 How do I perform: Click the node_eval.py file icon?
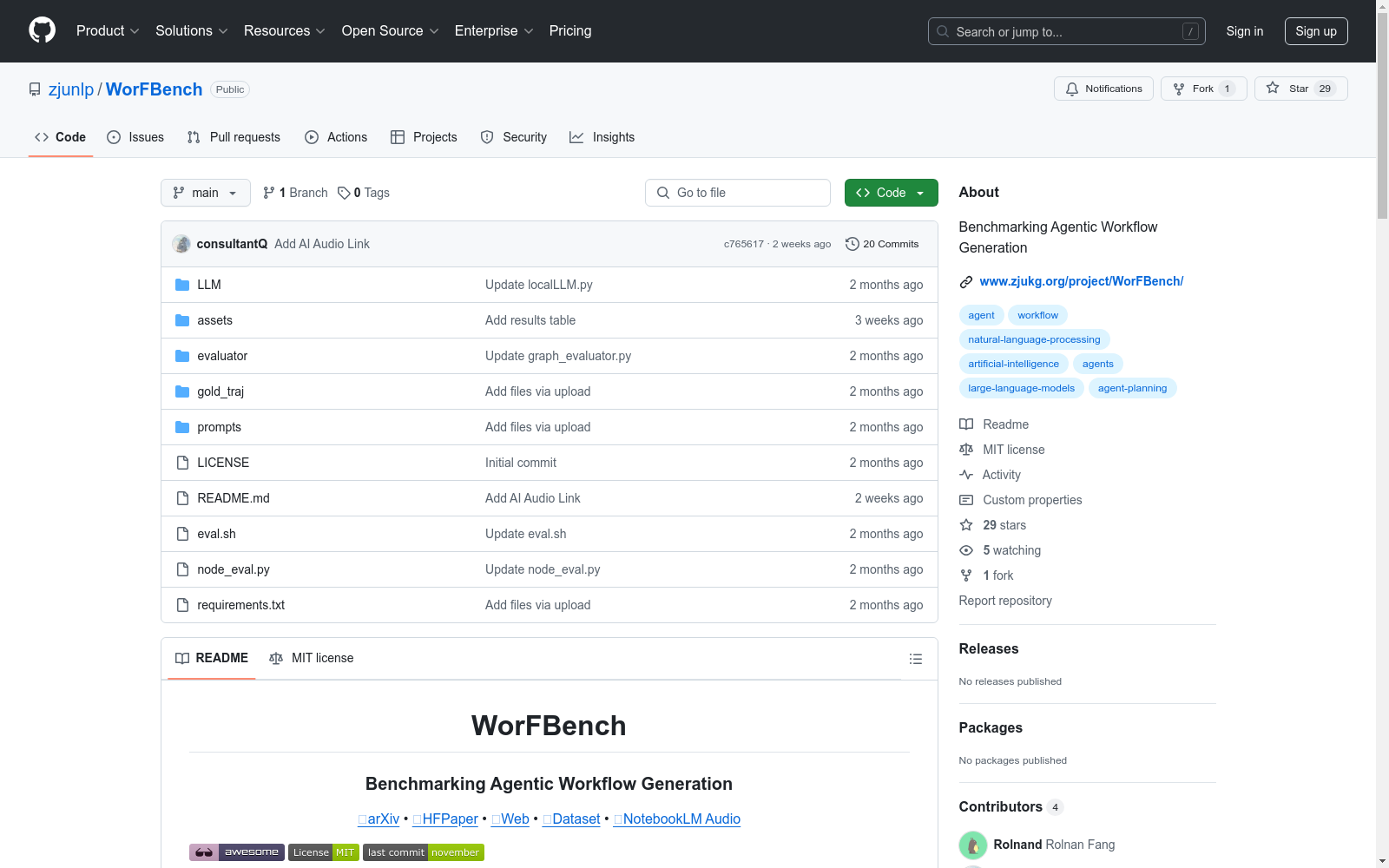182,569
